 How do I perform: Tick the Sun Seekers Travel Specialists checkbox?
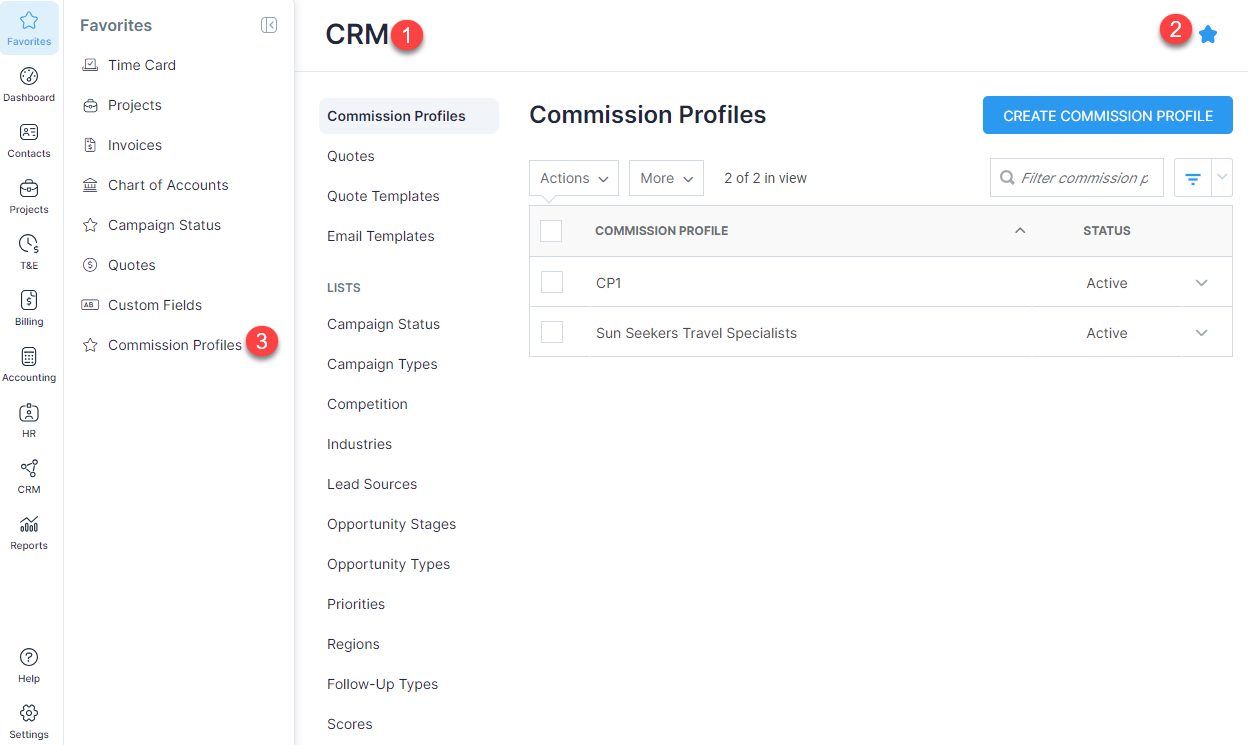[x=552, y=332]
